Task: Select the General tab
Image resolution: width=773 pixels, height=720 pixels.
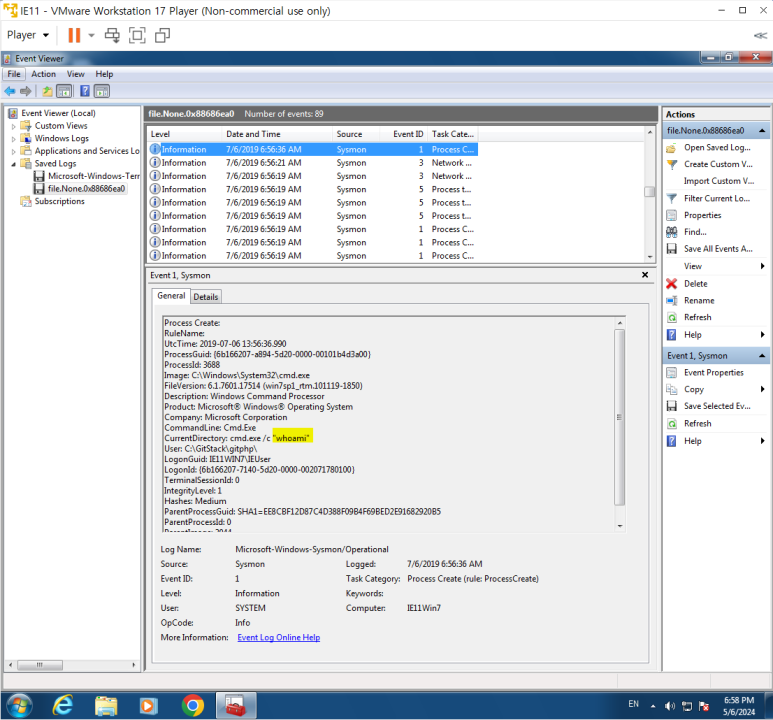Action: (171, 295)
